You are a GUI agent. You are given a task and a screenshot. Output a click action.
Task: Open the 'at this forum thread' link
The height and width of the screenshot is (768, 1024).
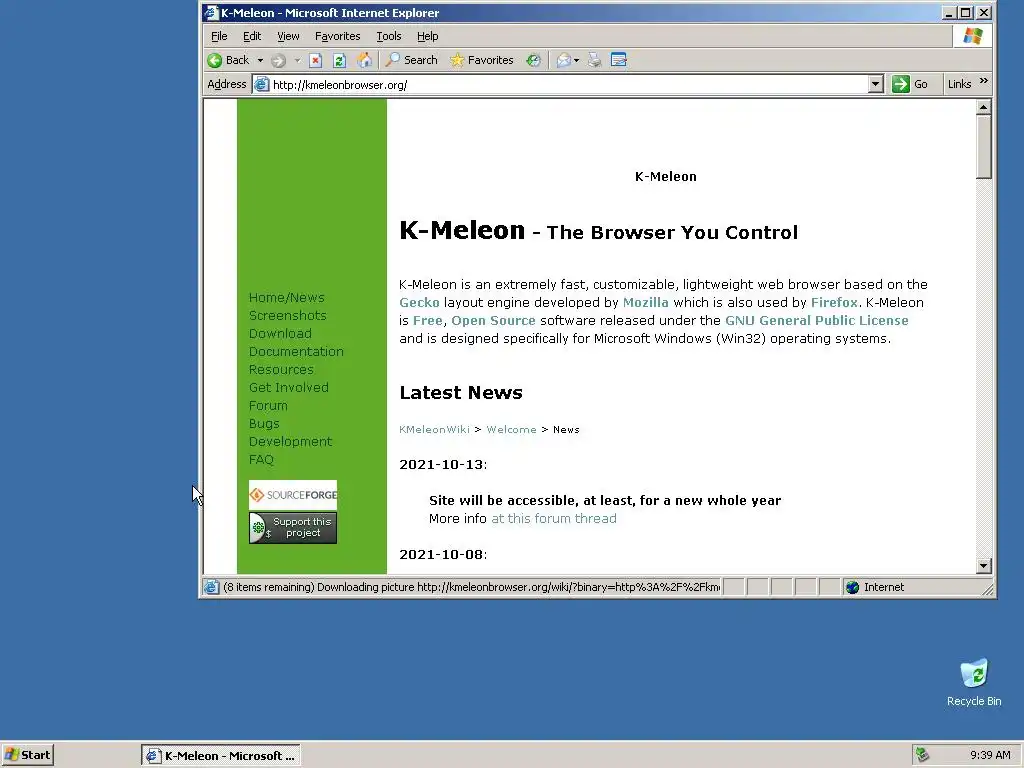pyautogui.click(x=554, y=519)
